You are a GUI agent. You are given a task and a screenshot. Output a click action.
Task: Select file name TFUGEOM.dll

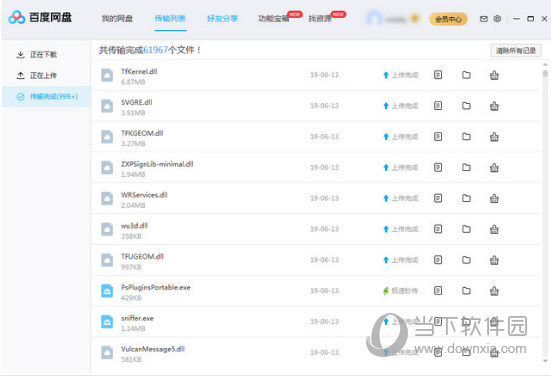click(x=142, y=256)
